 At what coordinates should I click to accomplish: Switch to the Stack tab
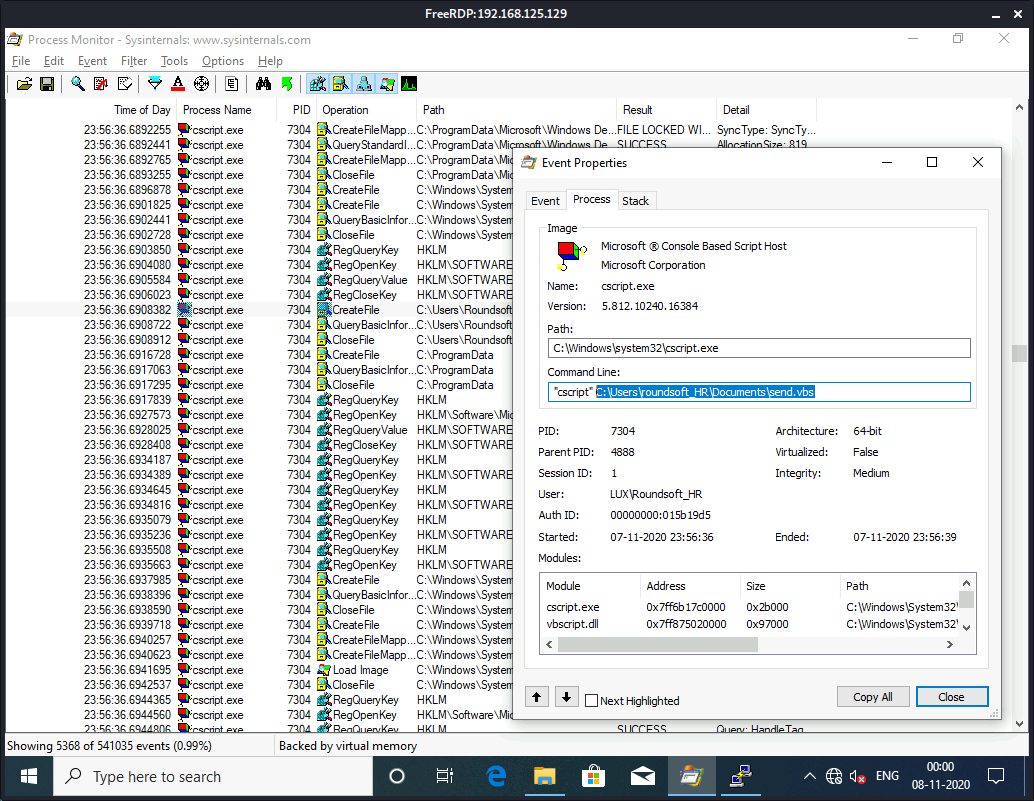[x=635, y=201]
